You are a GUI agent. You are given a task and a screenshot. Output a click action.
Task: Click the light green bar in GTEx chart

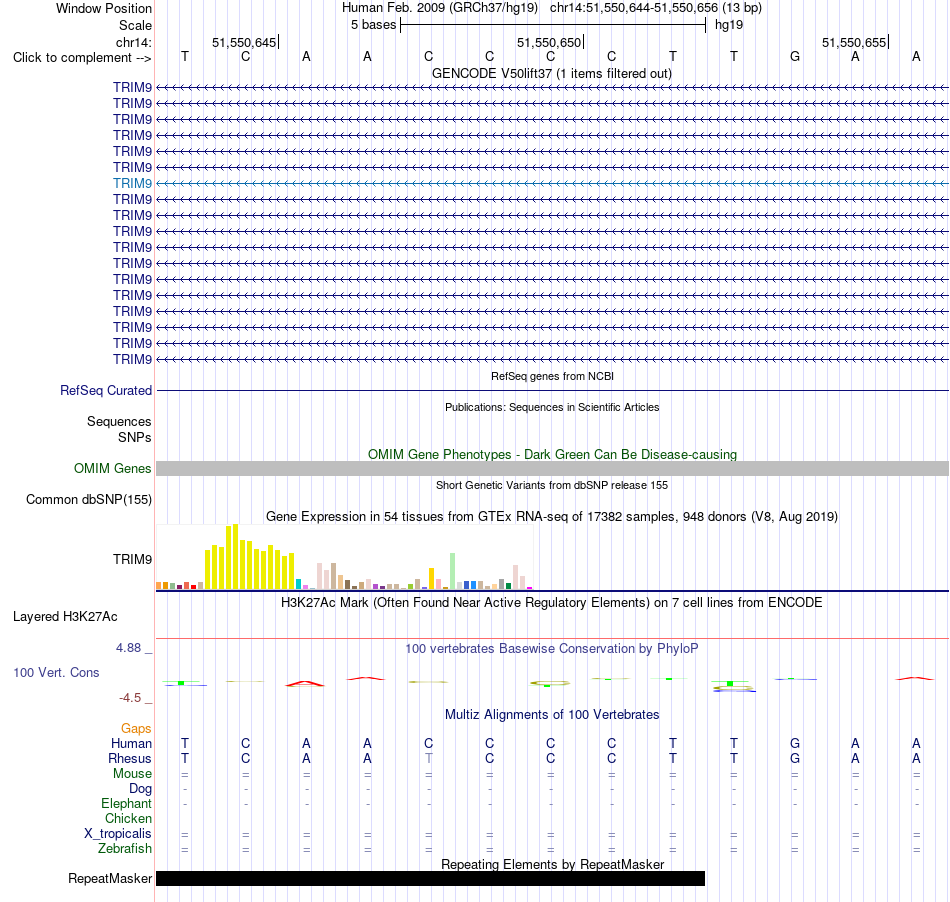453,571
